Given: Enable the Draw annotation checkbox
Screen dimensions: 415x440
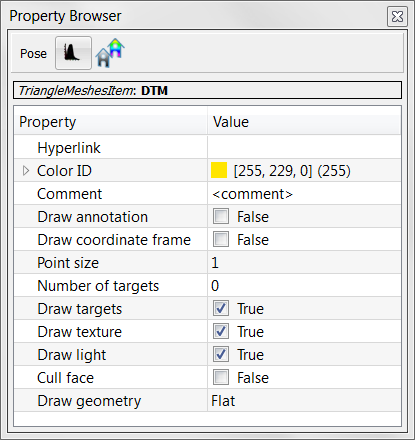Looking at the screenshot, I should click(221, 216).
